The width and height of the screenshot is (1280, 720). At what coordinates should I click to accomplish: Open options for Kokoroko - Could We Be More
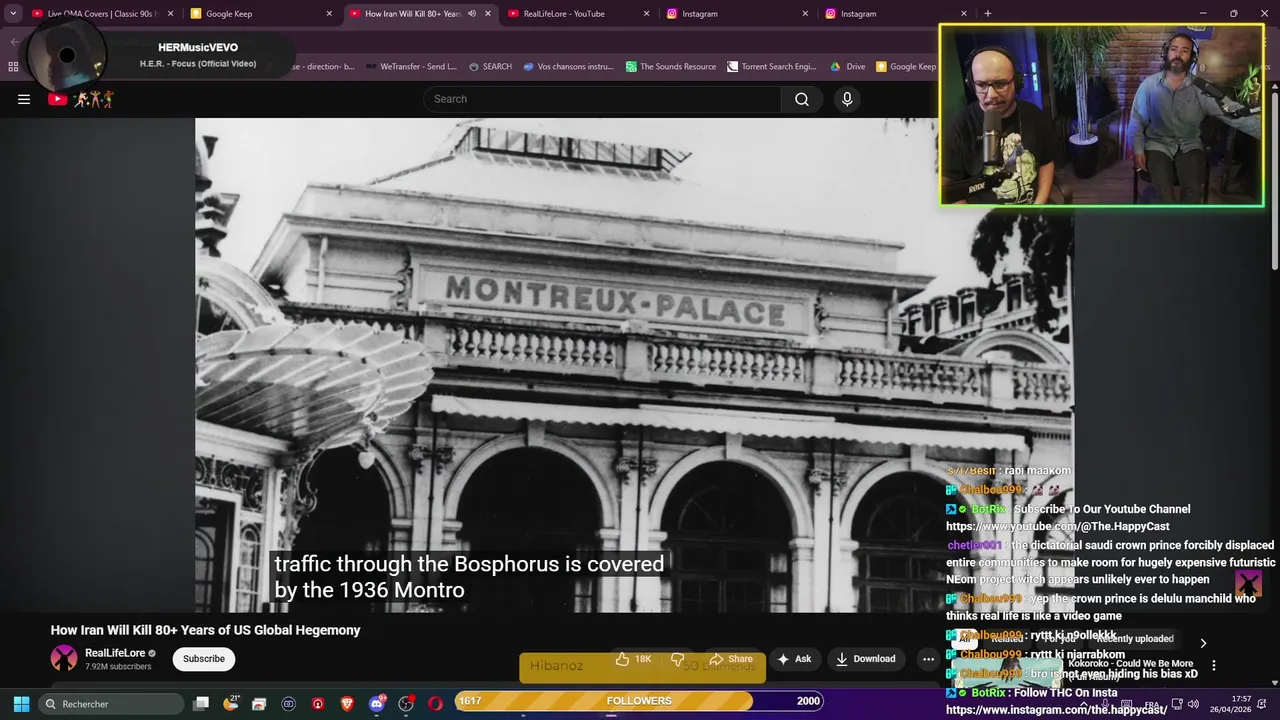(x=1214, y=665)
